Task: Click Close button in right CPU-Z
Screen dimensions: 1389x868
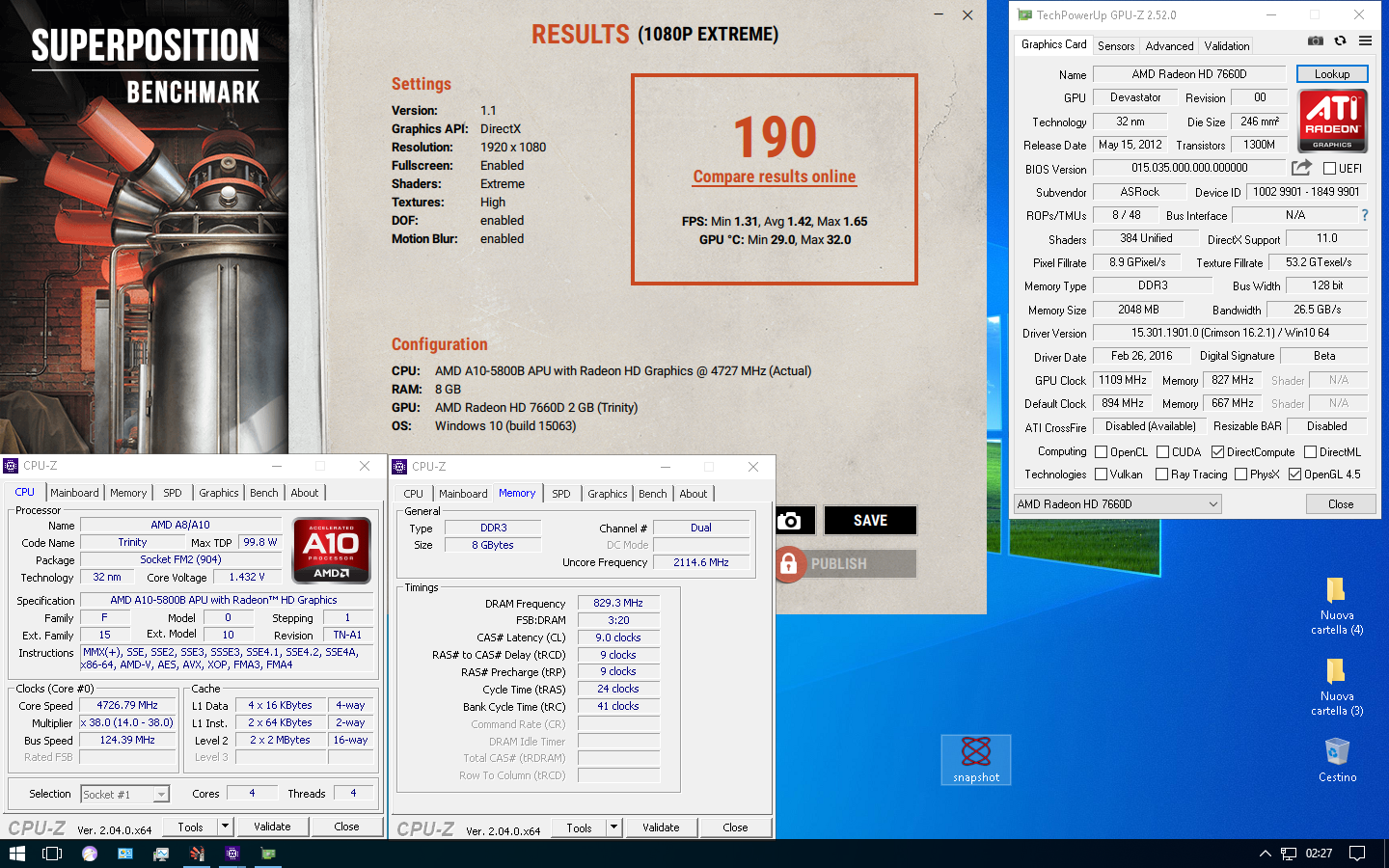Action: pyautogui.click(x=735, y=827)
